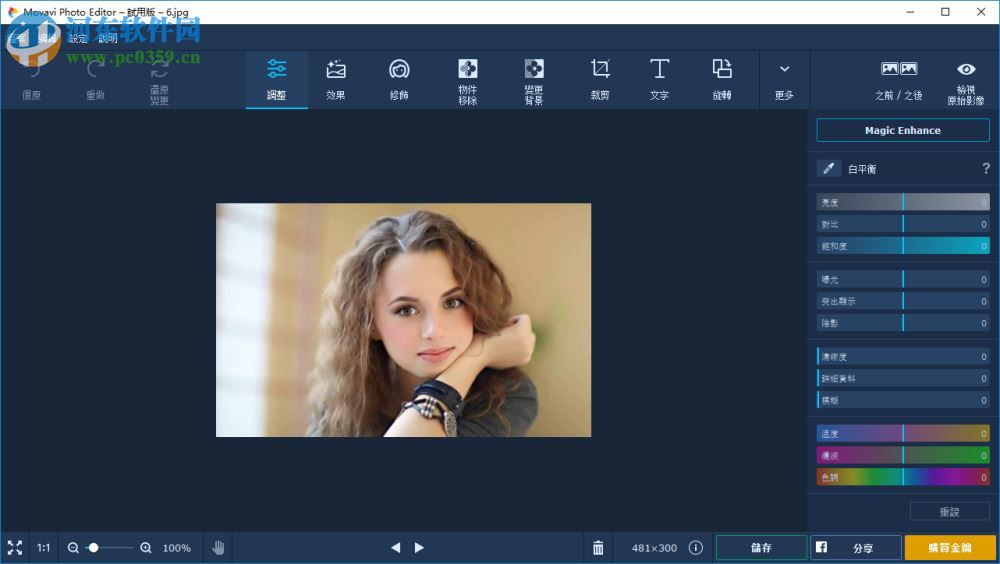Select the 變更背景 (Change Background) tool
Viewport: 1000px width, 564px height.
click(x=534, y=80)
